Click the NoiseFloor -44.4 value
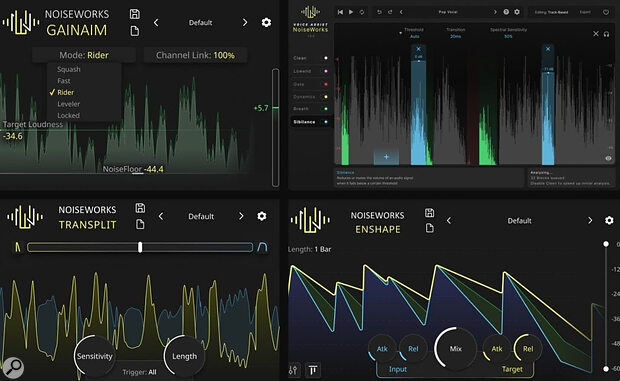620x381 pixels. click(x=153, y=169)
